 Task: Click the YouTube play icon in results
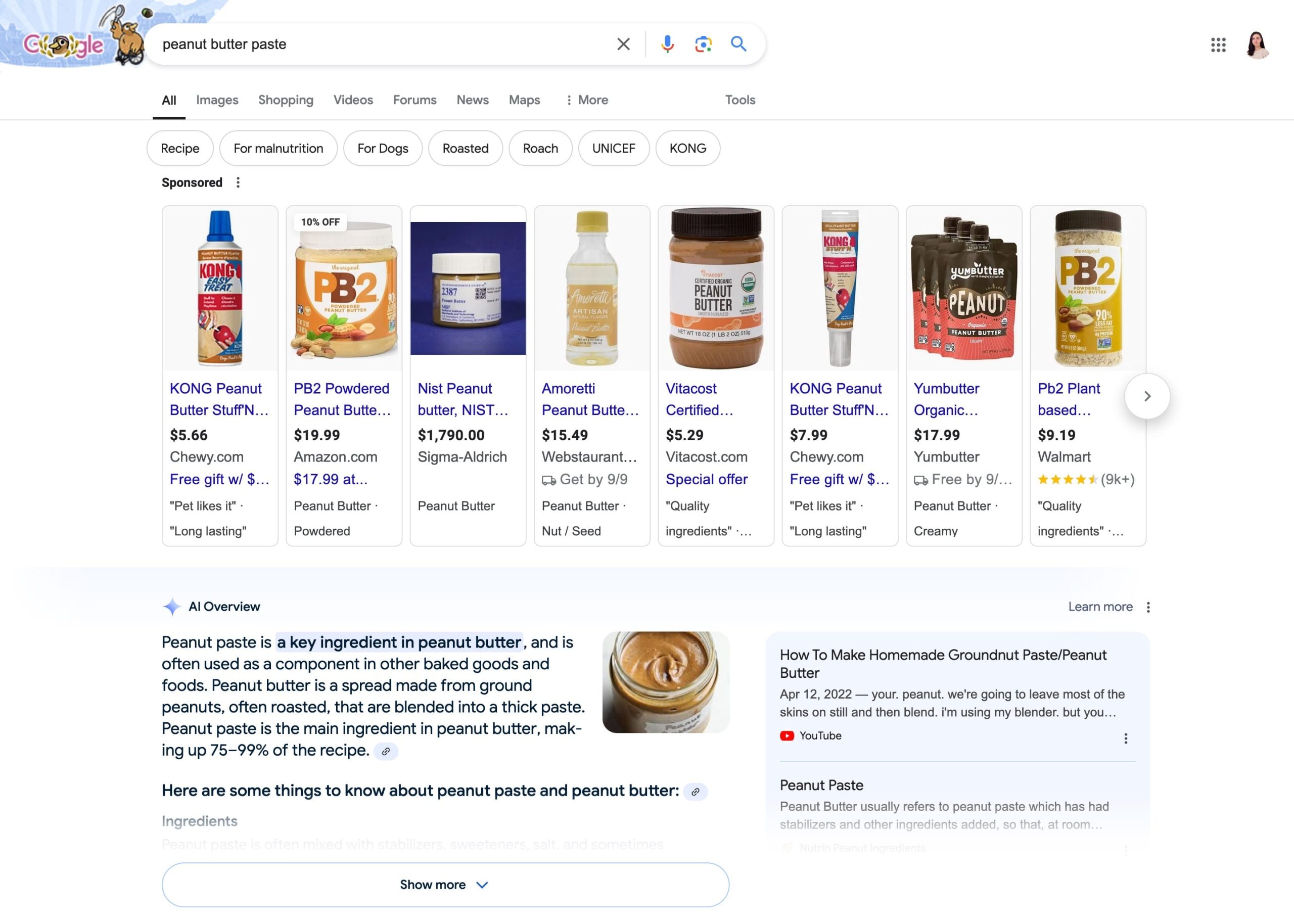786,736
